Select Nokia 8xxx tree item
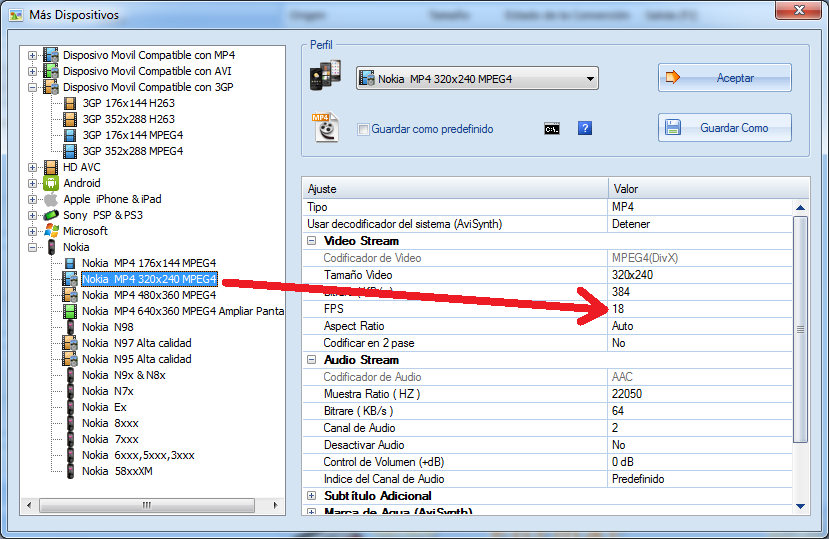Viewport: 829px width, 539px height. pyautogui.click(x=110, y=423)
